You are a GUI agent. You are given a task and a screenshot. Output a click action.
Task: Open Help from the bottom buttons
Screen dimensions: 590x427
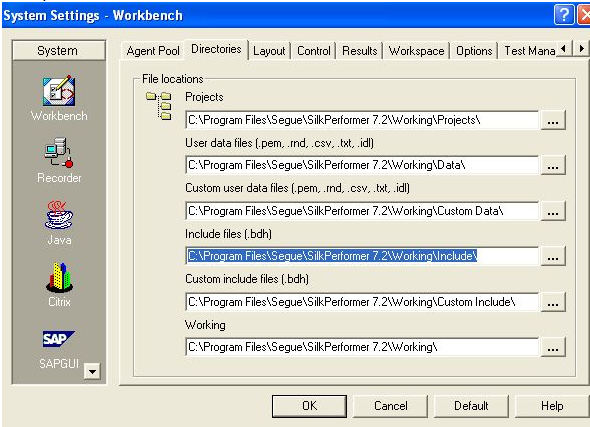point(552,406)
